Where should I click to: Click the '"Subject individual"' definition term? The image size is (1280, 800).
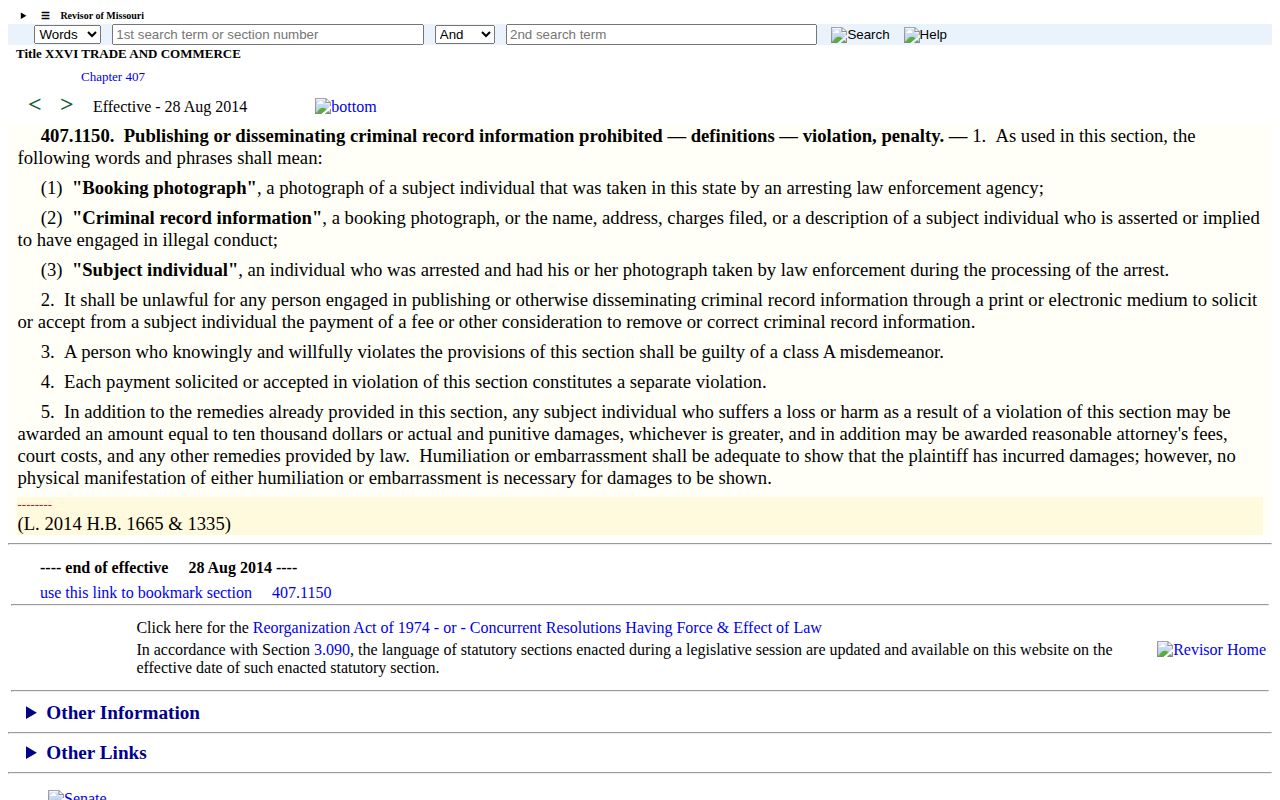155,270
